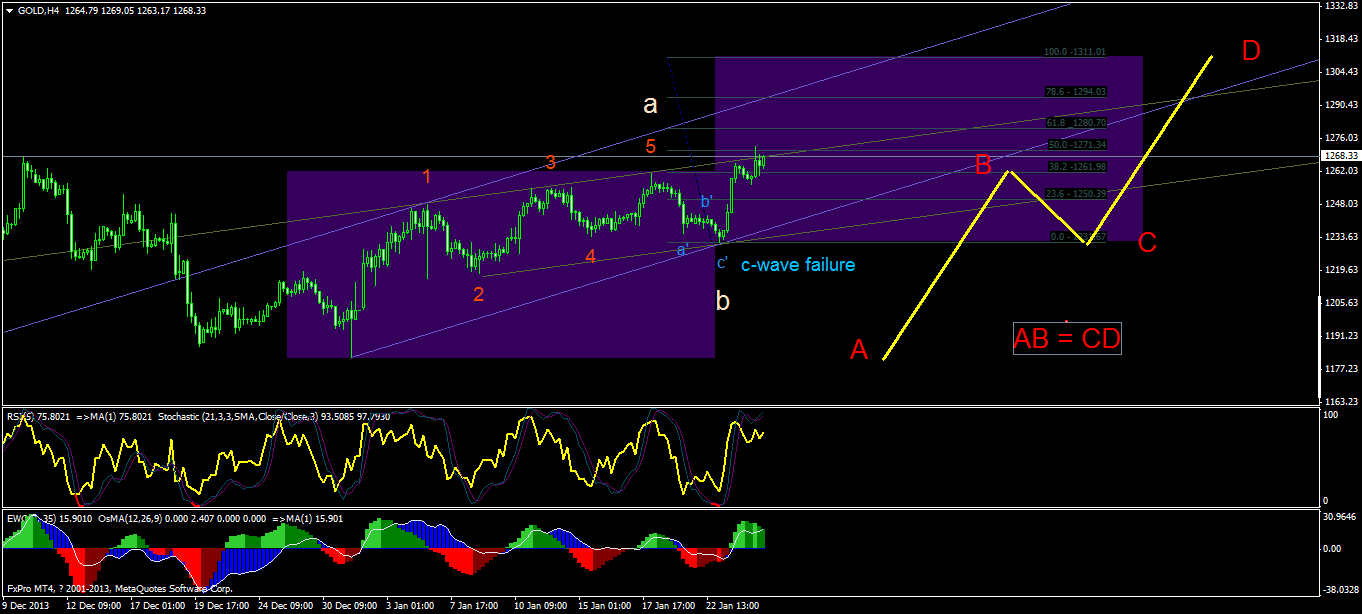The image size is (1362, 614).
Task: Click the time axis label '19 Dec 17:00'
Action: click(224, 606)
